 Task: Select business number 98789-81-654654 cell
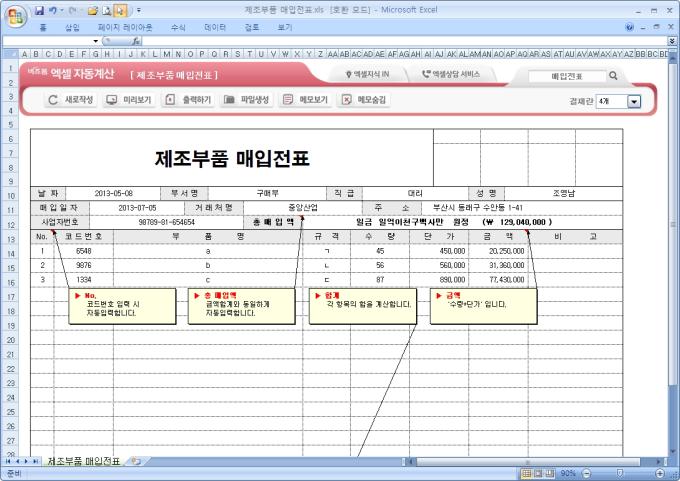click(167, 223)
